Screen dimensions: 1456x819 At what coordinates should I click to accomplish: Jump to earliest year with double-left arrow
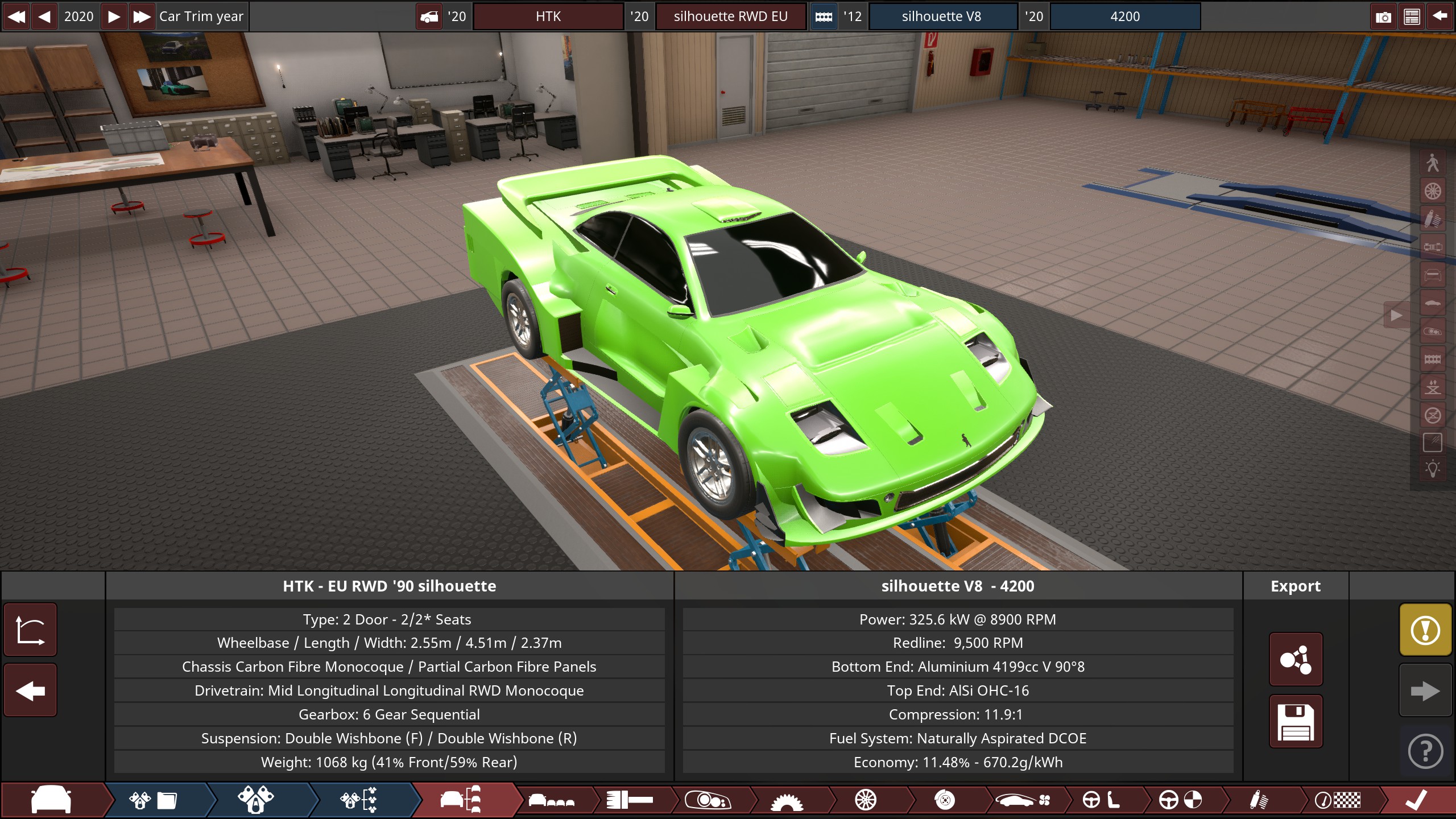click(16, 16)
